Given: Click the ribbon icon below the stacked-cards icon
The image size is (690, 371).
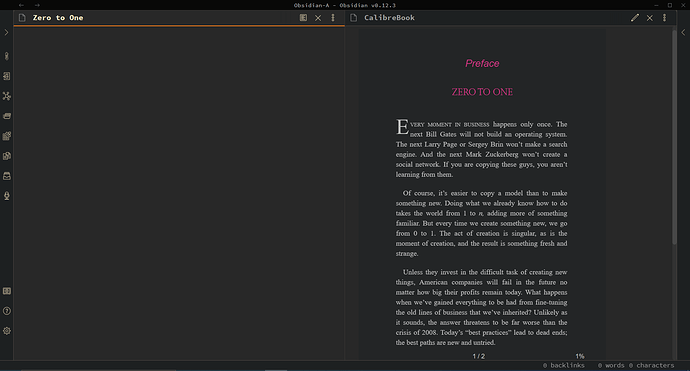Looking at the screenshot, I should coord(7,136).
